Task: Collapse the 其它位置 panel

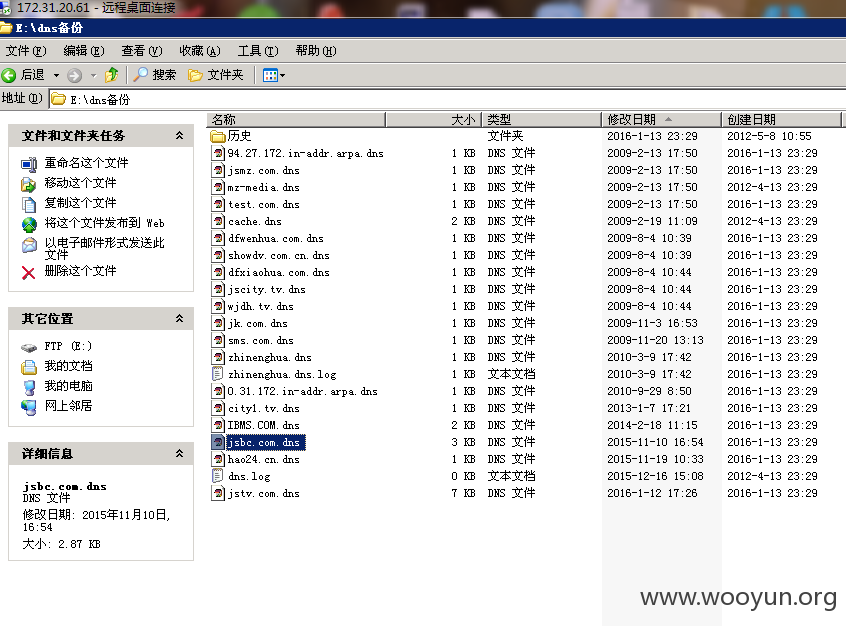Action: point(179,318)
